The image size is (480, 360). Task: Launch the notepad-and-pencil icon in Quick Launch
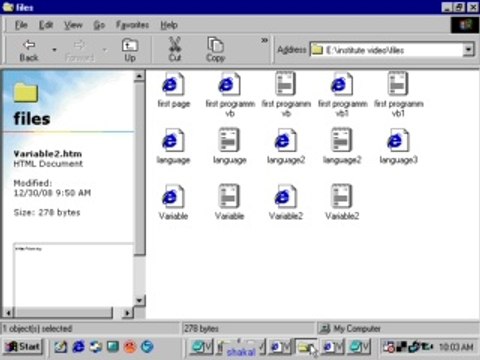pyautogui.click(x=61, y=347)
